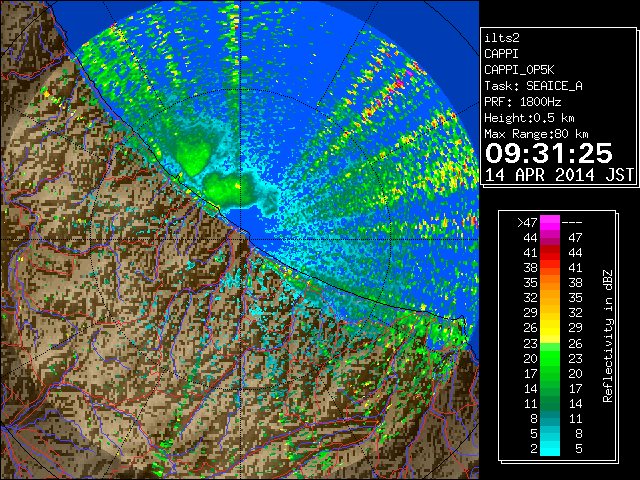Pick the dark red 41–44 dBZ band

click(x=550, y=253)
